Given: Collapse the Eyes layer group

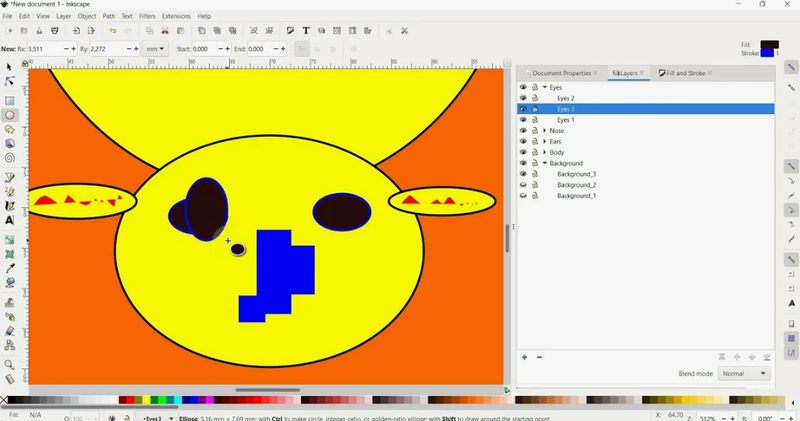Looking at the screenshot, I should tap(544, 87).
